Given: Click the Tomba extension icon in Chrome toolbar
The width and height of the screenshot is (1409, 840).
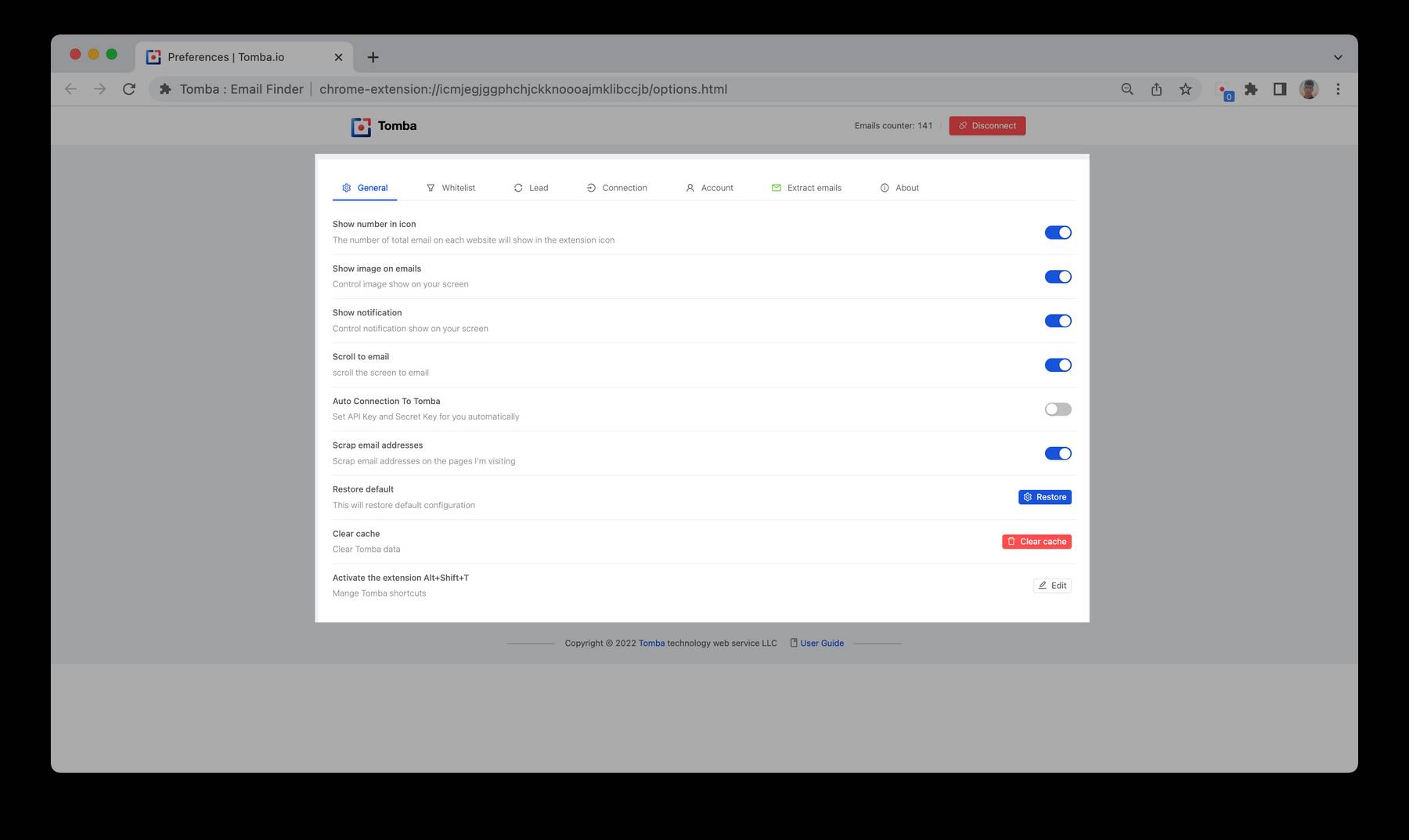Looking at the screenshot, I should [1224, 90].
